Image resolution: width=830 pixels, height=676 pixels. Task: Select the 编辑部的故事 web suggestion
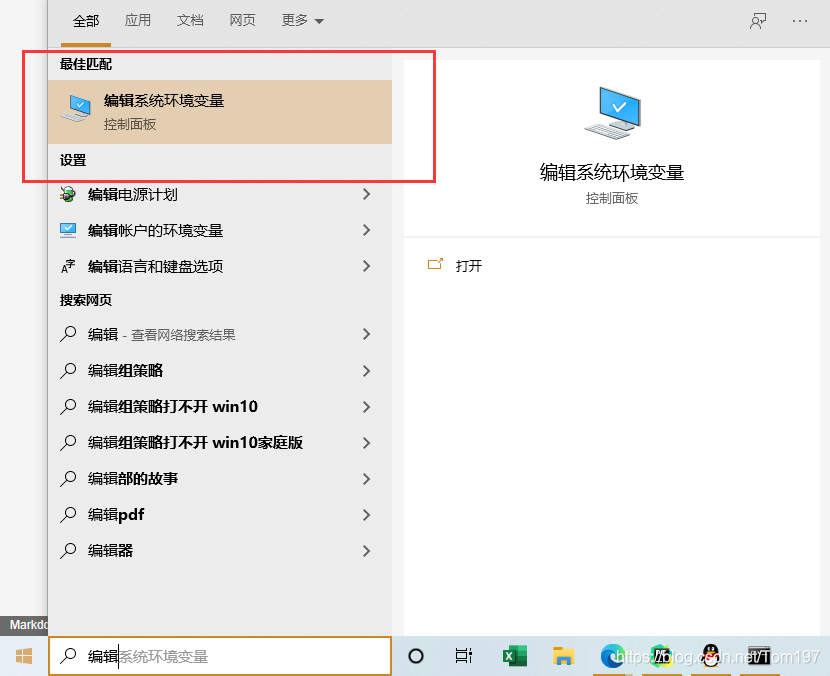220,479
